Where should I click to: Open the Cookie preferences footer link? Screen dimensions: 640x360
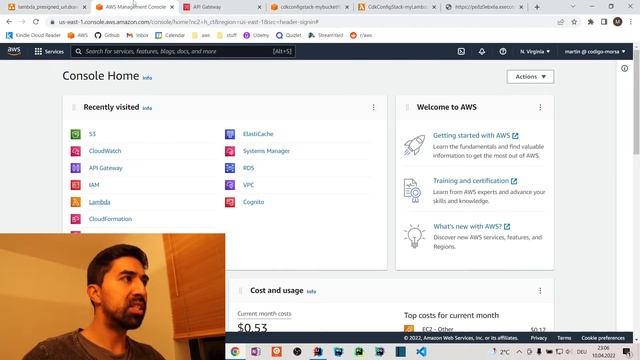(603, 338)
